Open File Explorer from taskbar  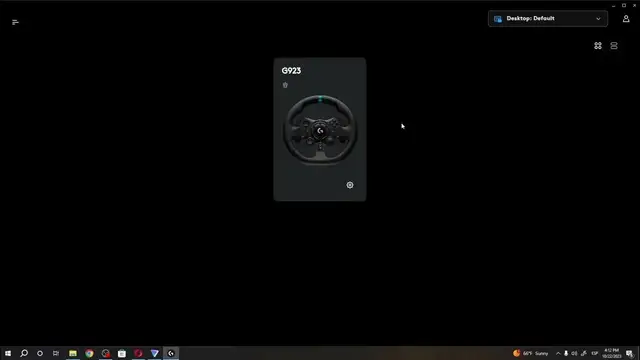[73, 353]
